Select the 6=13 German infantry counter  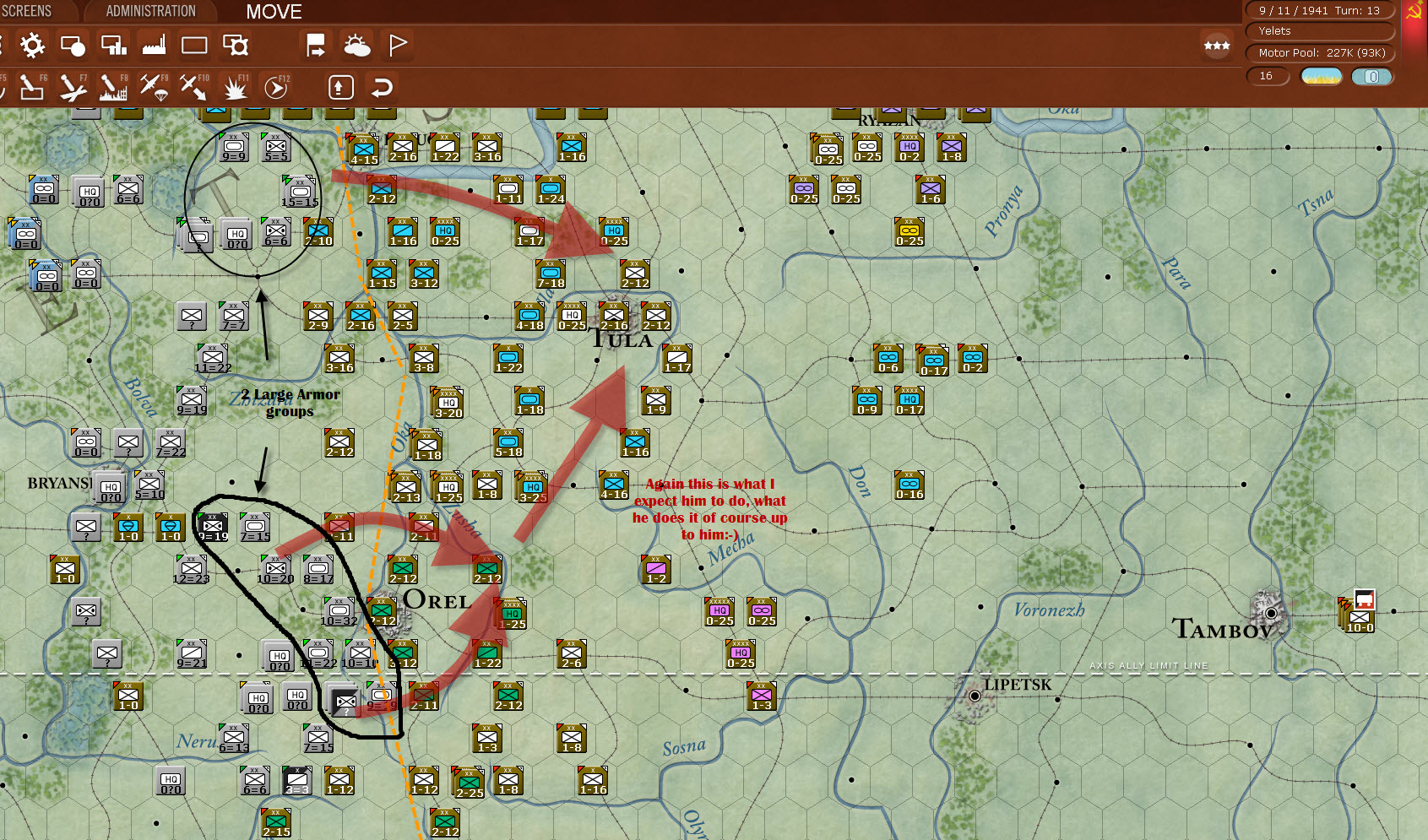tap(234, 739)
